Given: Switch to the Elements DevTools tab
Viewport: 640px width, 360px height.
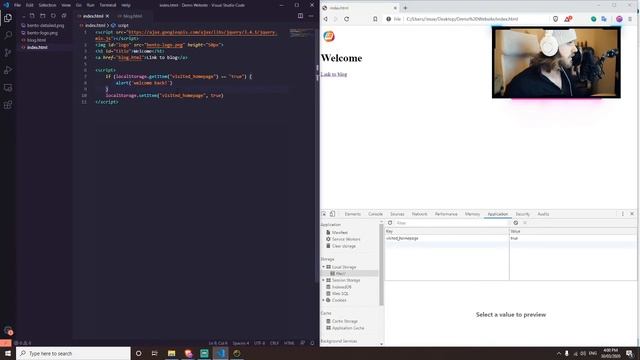Looking at the screenshot, I should 353,214.
